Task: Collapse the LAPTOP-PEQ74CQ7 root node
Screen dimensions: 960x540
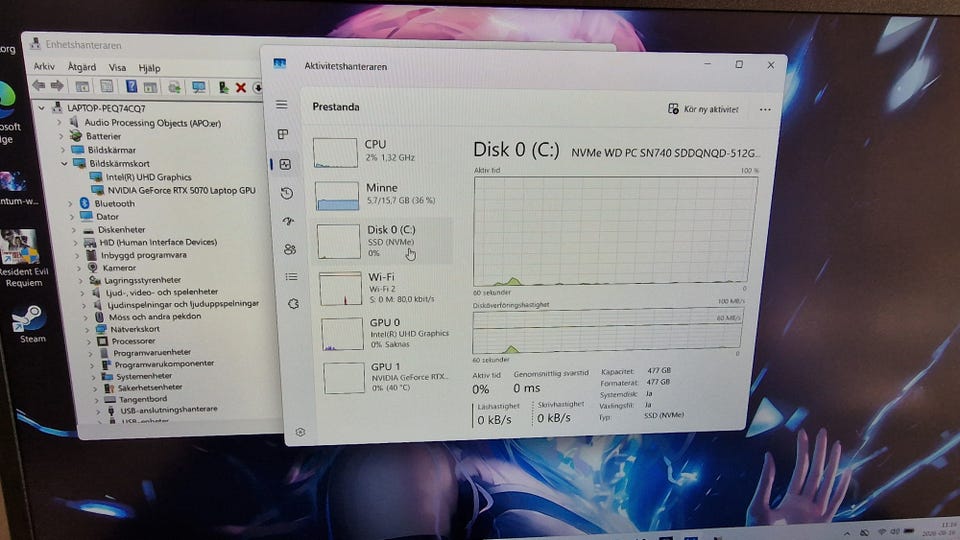Action: (x=42, y=108)
